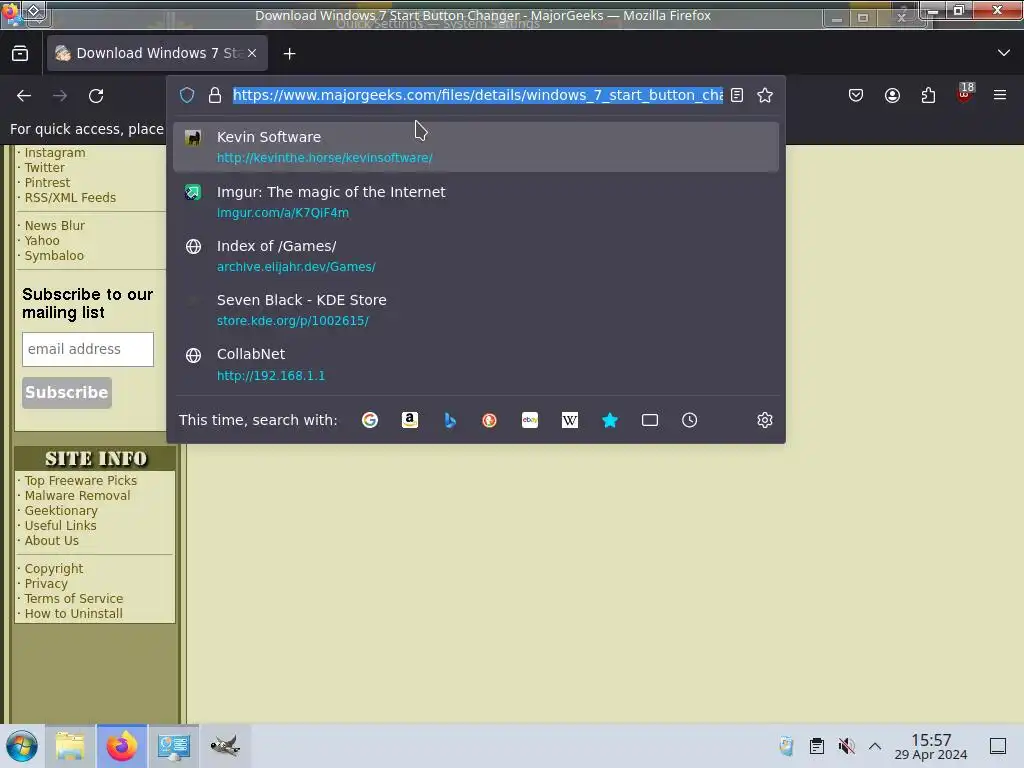Switch to Firefox in the taskbar
The height and width of the screenshot is (768, 1024).
click(121, 746)
